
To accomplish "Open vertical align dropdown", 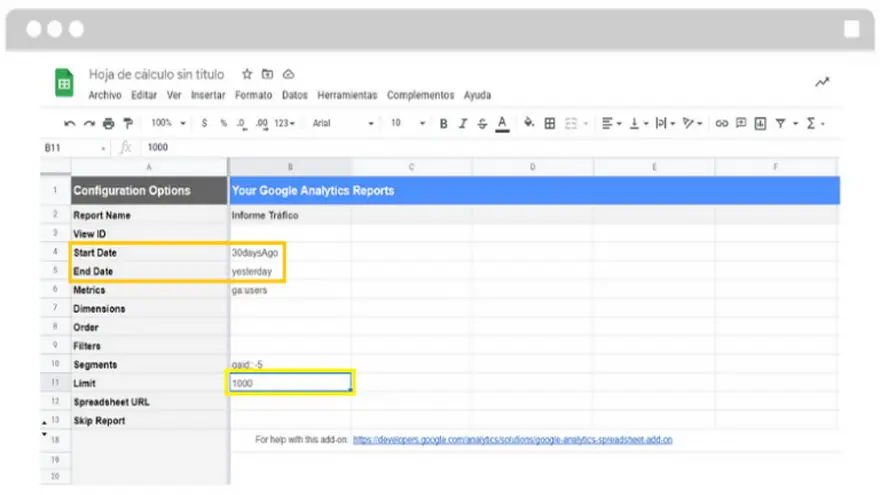I will tap(639, 123).
